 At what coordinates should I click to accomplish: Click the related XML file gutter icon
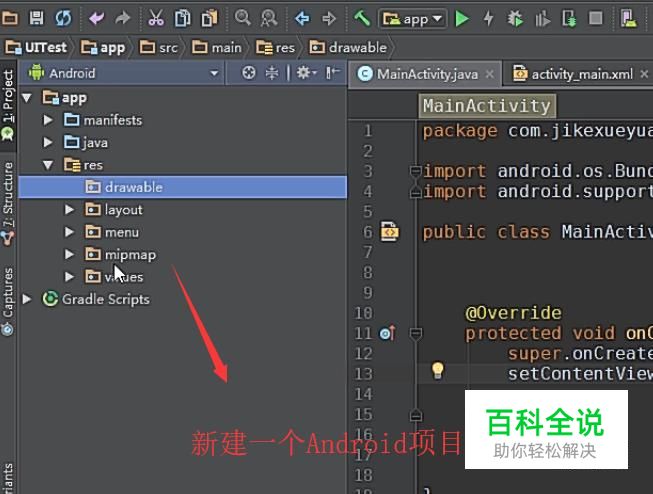[389, 232]
